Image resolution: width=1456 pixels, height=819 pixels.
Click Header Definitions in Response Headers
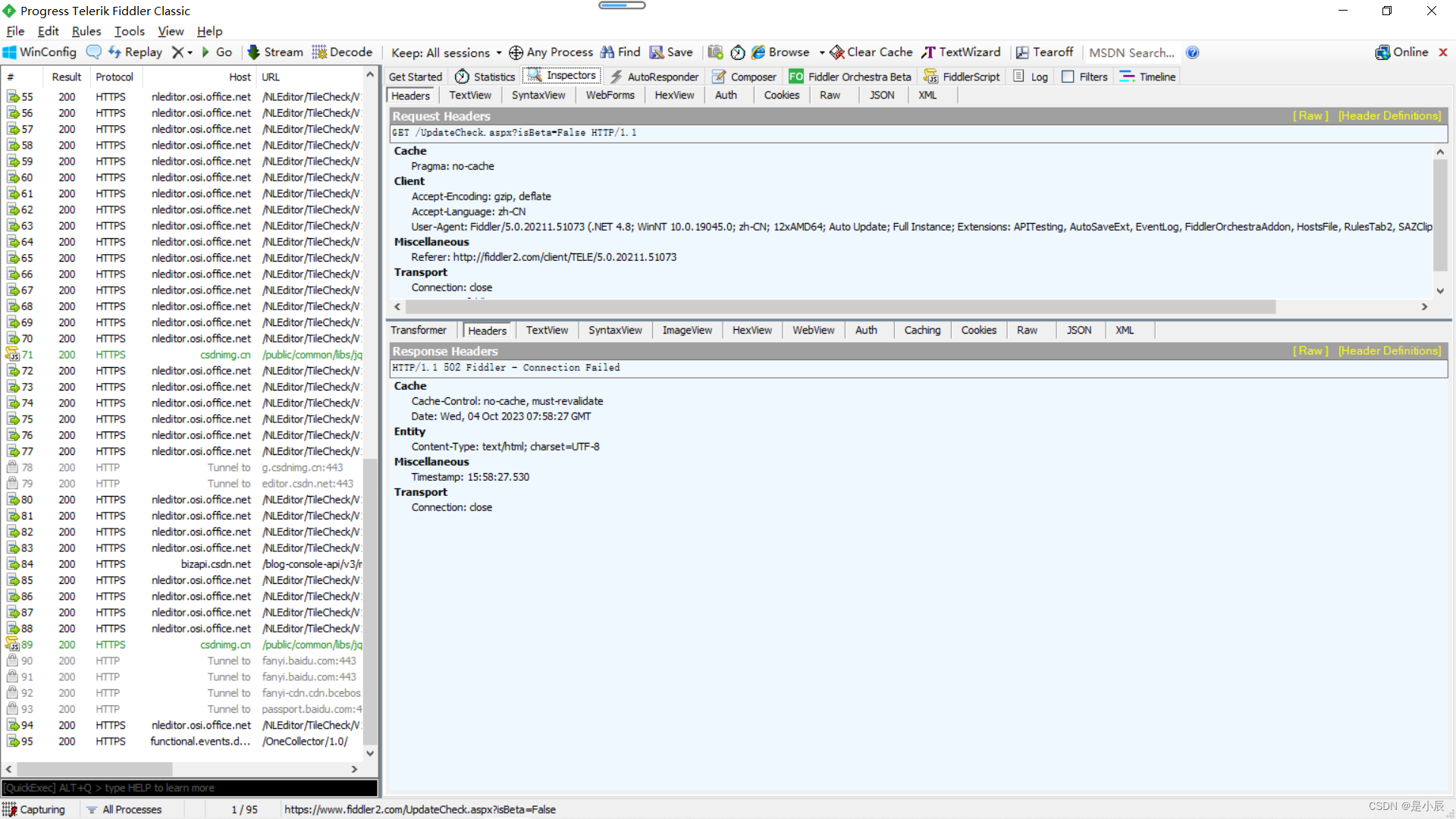(x=1389, y=350)
